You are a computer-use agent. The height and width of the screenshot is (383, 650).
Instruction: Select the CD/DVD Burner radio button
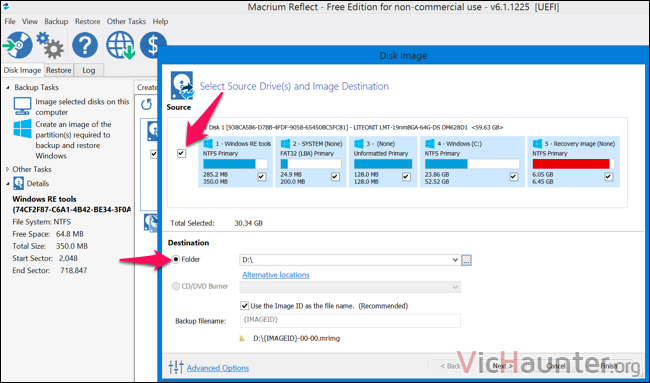pos(176,286)
